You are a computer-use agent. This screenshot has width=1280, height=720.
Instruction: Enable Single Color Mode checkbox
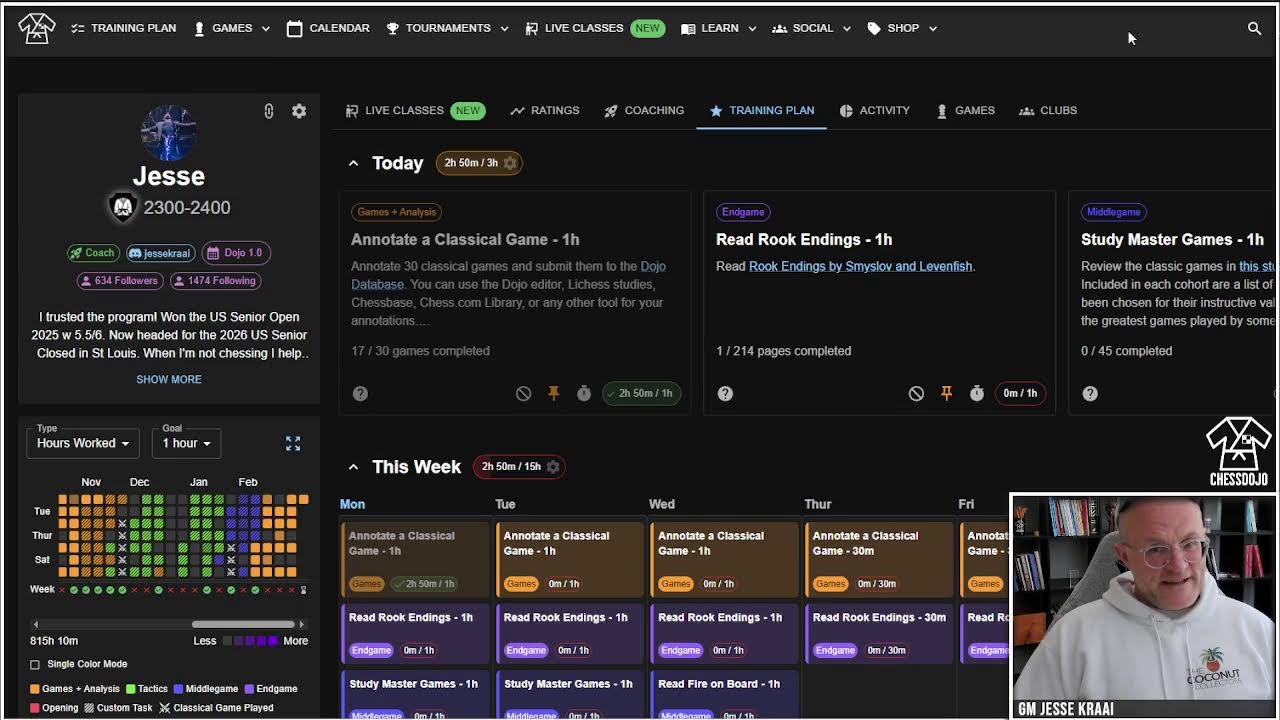click(x=35, y=664)
